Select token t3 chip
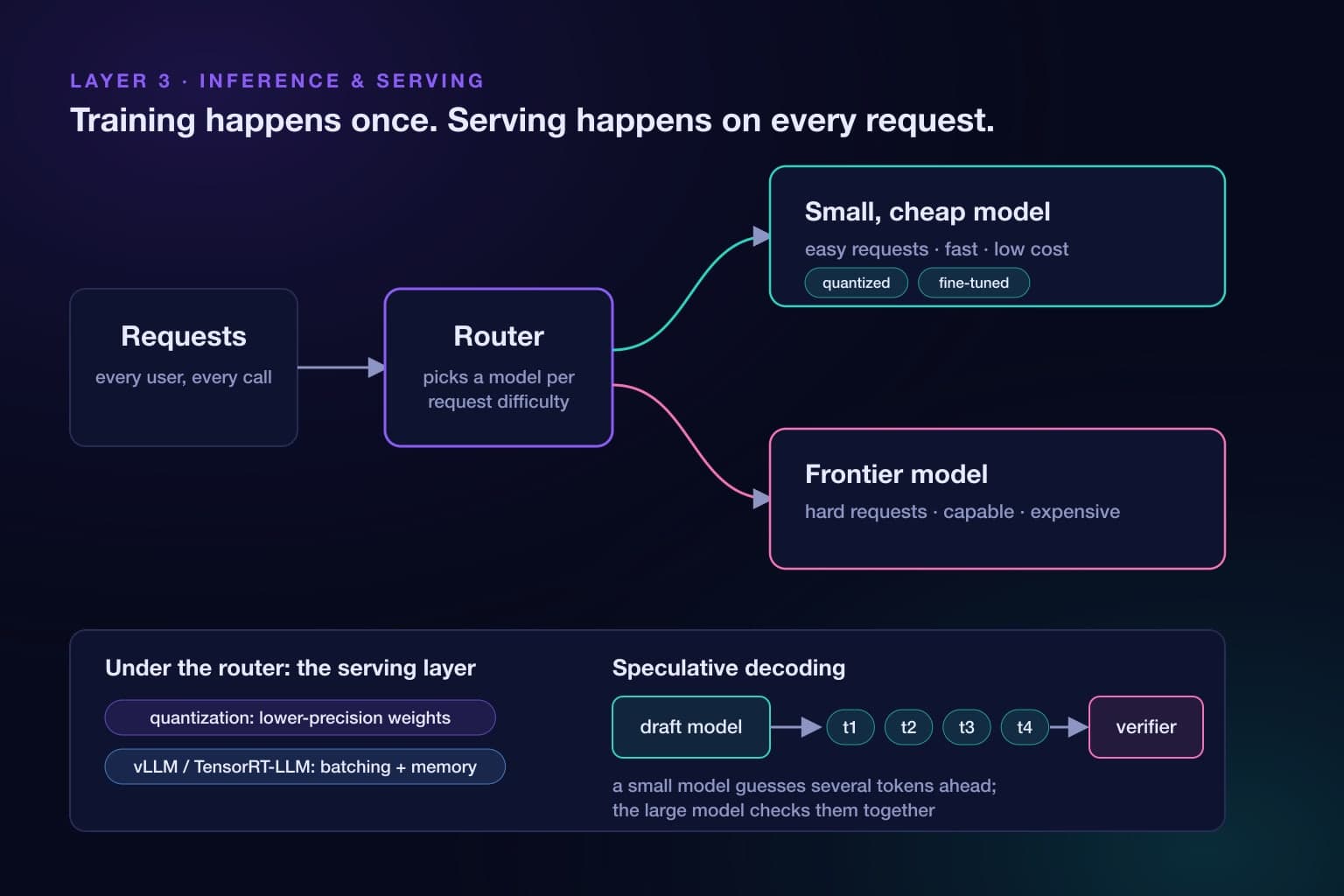 click(967, 727)
